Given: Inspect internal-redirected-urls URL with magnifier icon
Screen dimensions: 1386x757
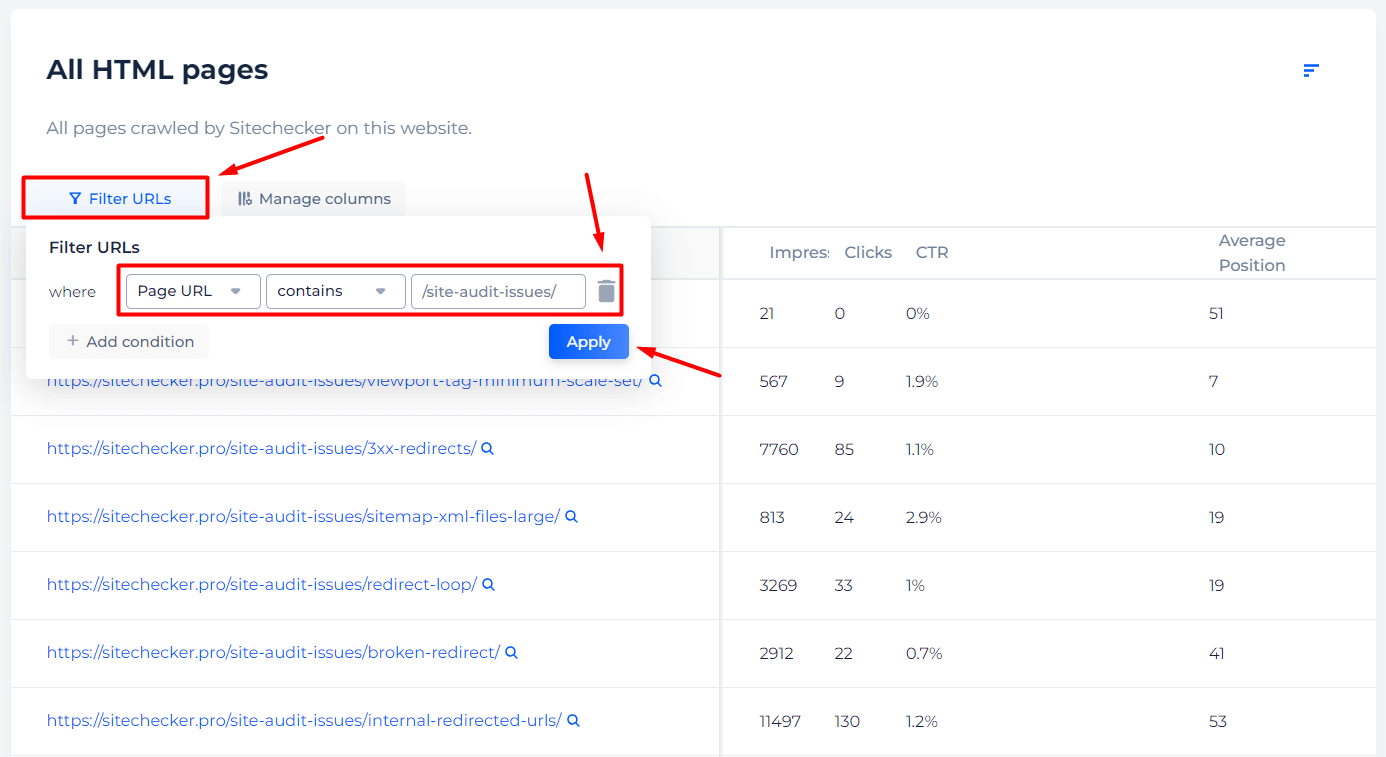Looking at the screenshot, I should (574, 720).
